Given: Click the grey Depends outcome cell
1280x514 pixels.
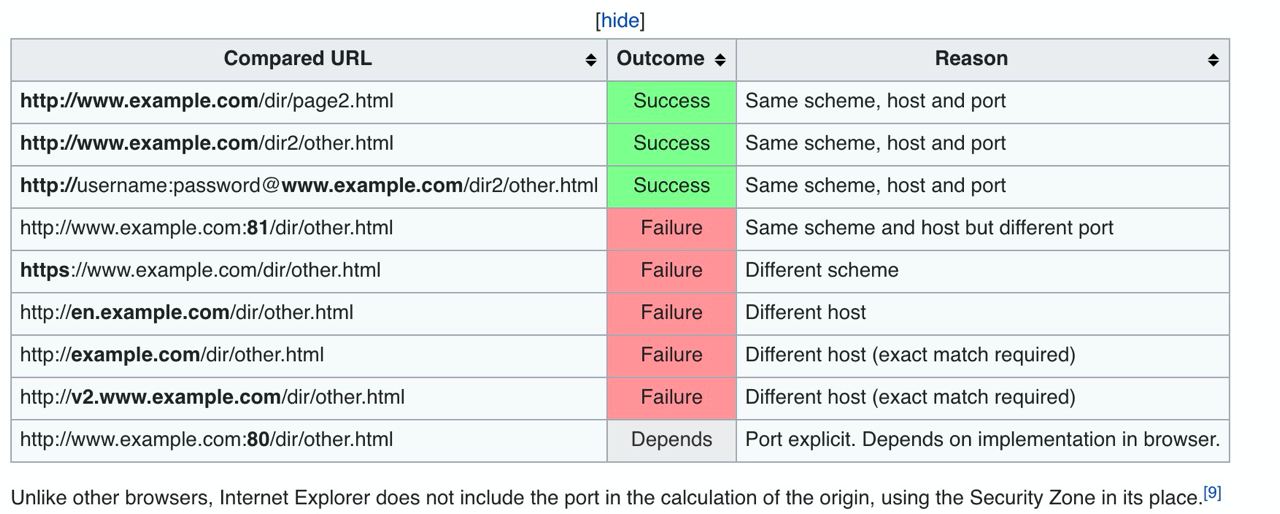Looking at the screenshot, I should (x=671, y=440).
